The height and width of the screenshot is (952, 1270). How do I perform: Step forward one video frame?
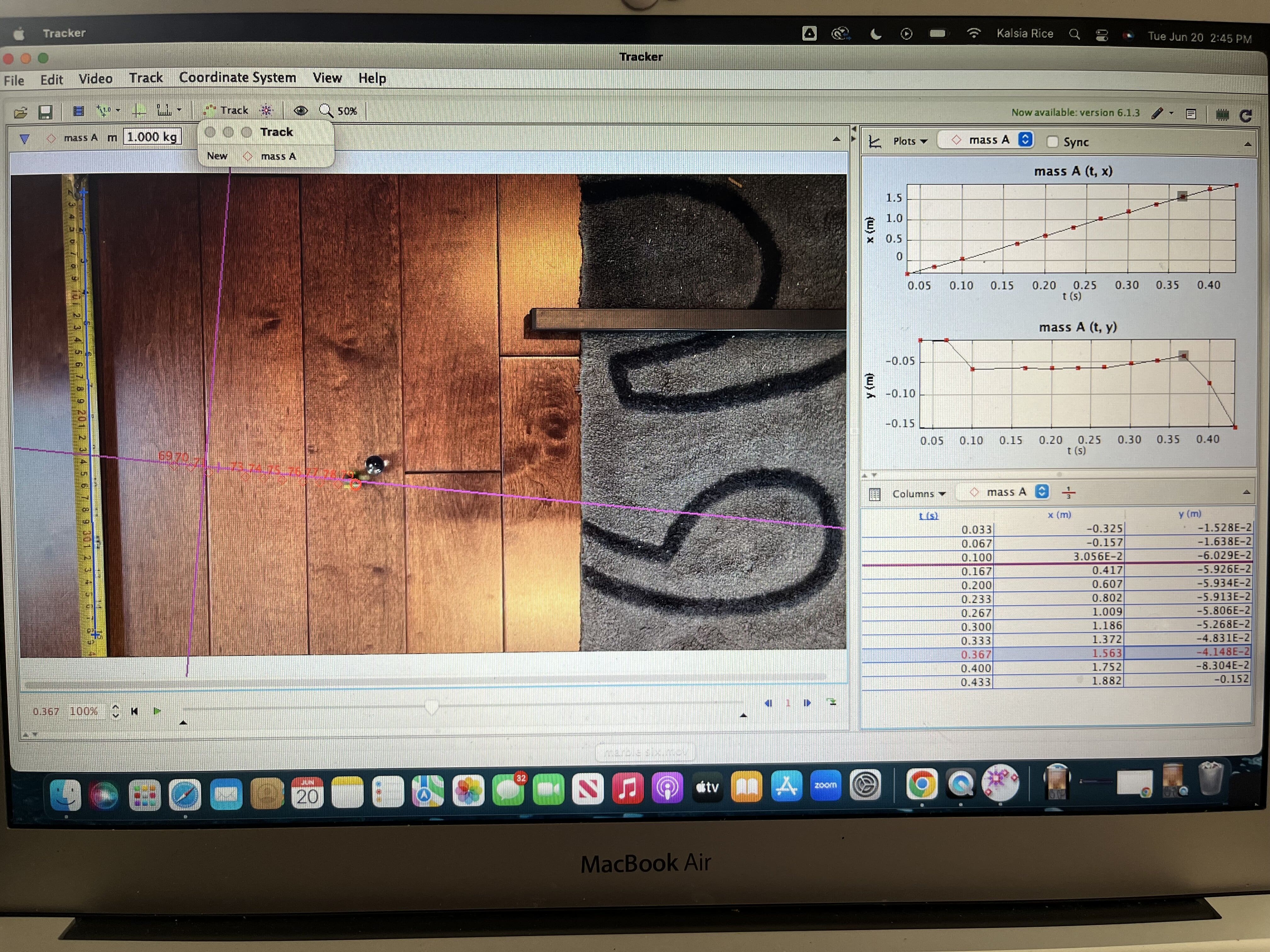pyautogui.click(x=807, y=703)
